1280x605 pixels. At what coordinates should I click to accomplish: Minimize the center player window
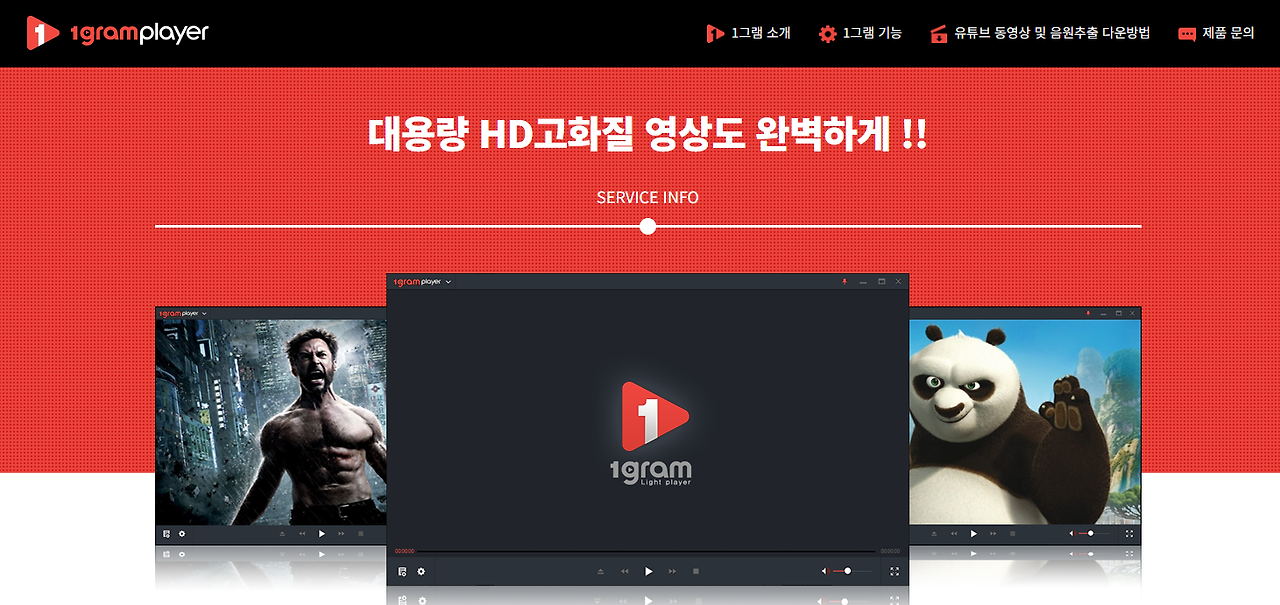click(863, 282)
